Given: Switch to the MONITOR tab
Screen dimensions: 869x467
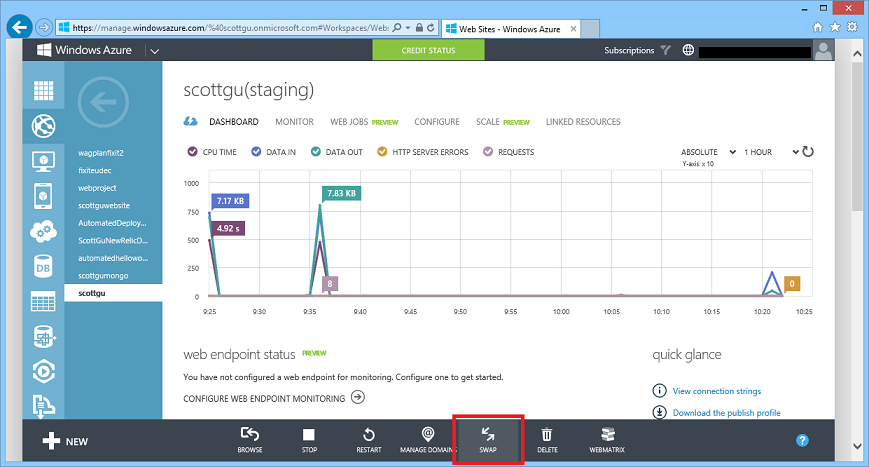Looking at the screenshot, I should (294, 122).
